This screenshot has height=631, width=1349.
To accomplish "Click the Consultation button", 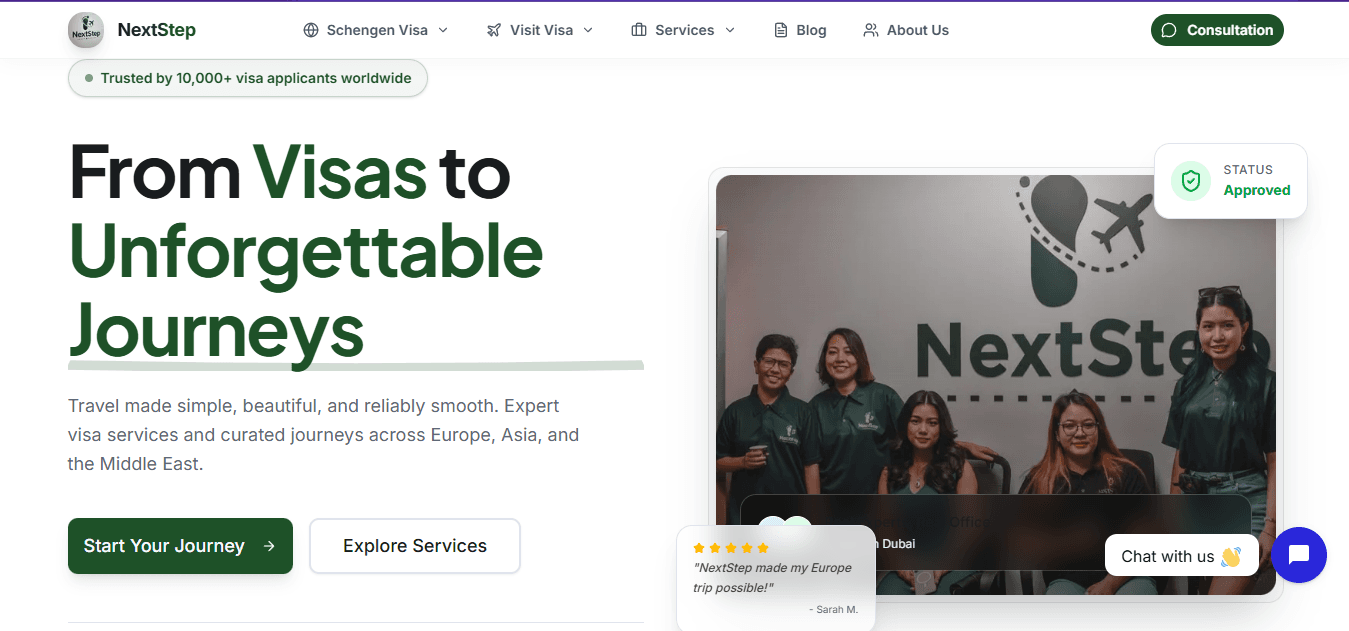I will pos(1217,30).
